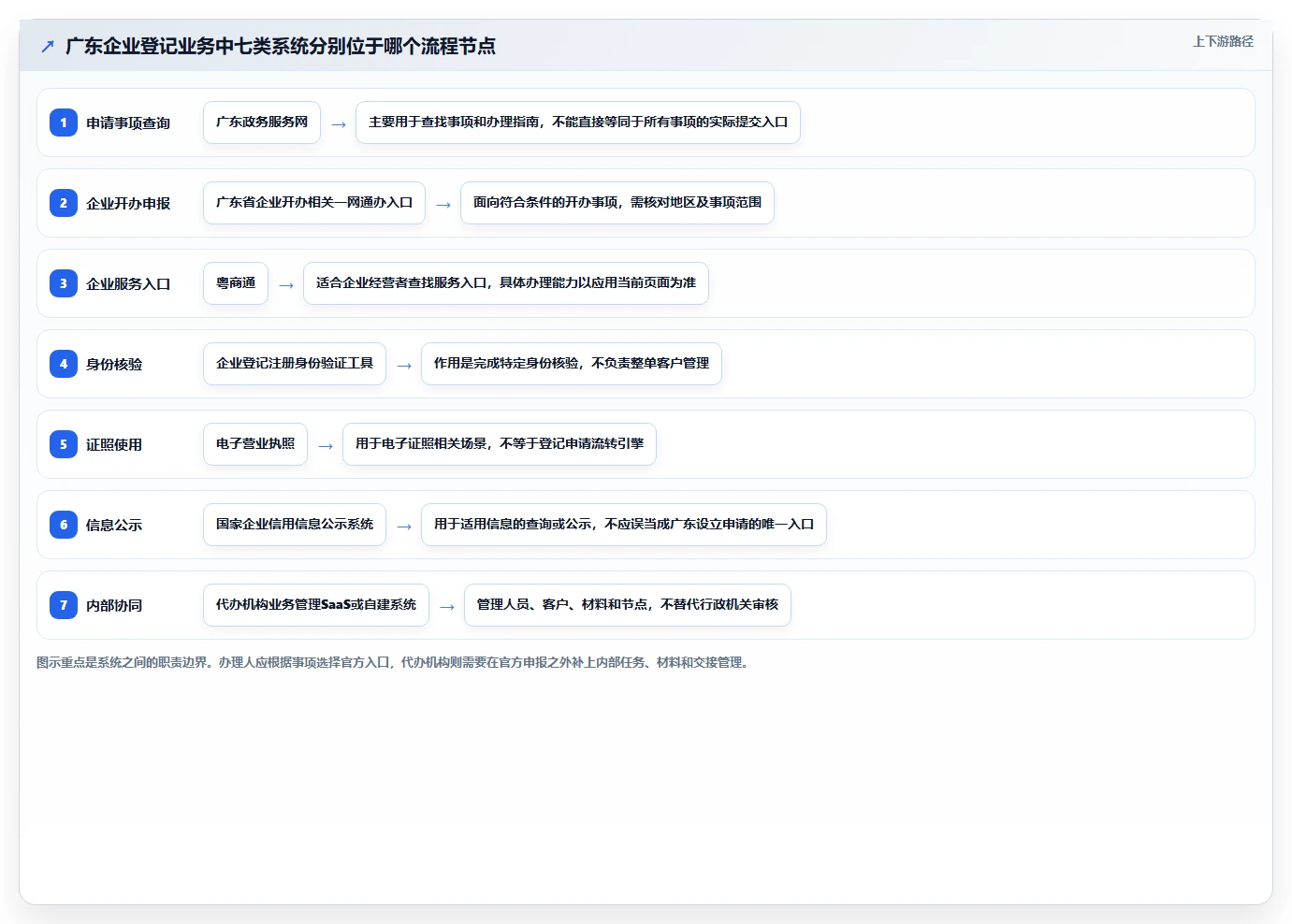Click the 申请事项查询 step label
This screenshot has height=924, width=1292.
pyautogui.click(x=128, y=123)
